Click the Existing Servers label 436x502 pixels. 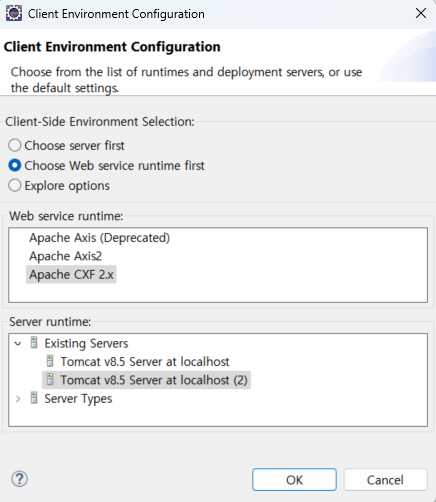(86, 343)
